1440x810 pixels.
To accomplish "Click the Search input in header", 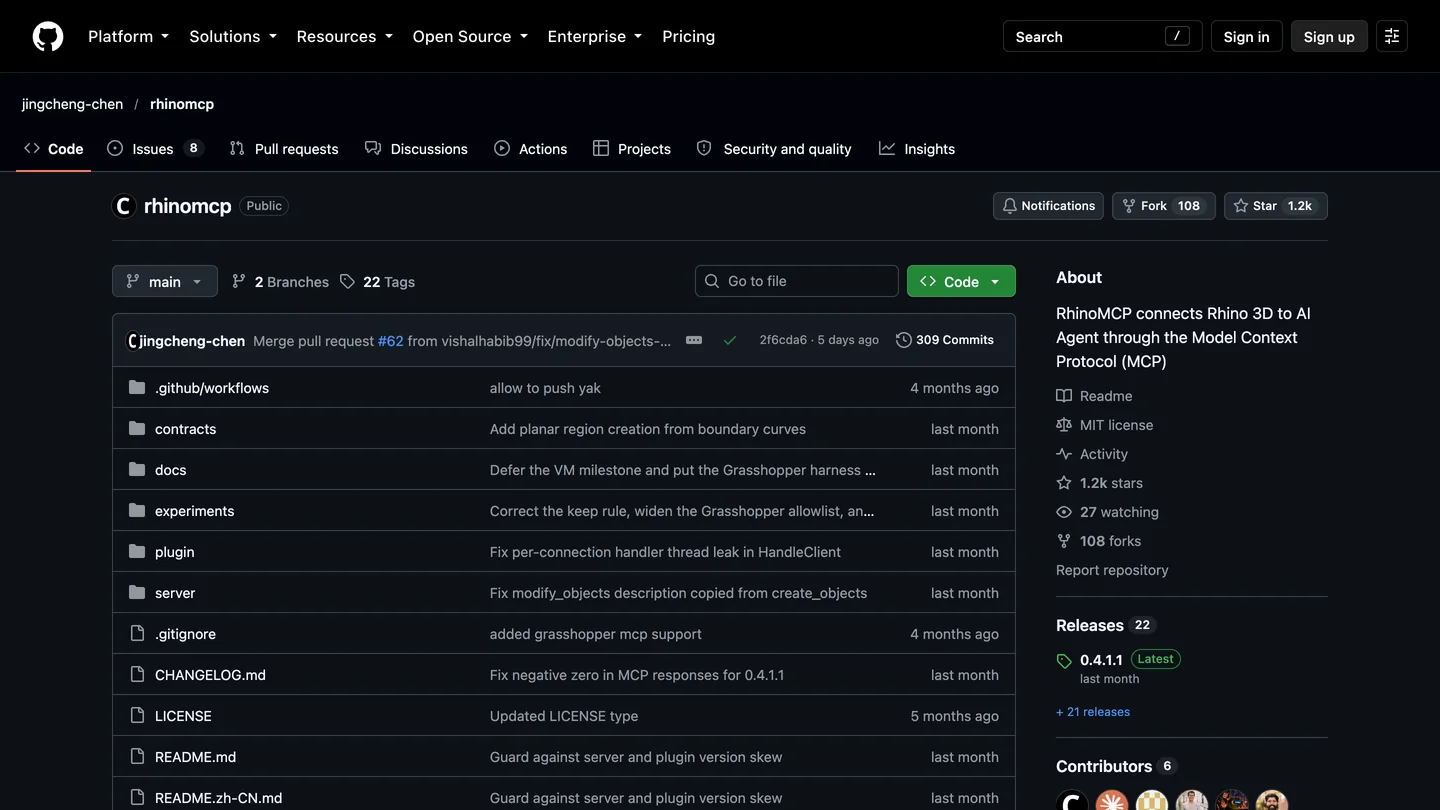I will (x=1103, y=36).
